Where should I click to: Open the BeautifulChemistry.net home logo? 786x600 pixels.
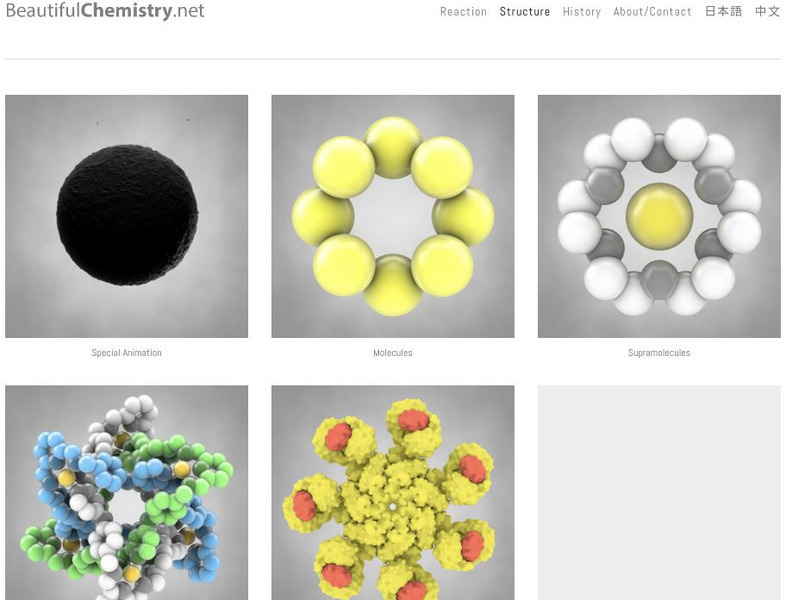[105, 11]
